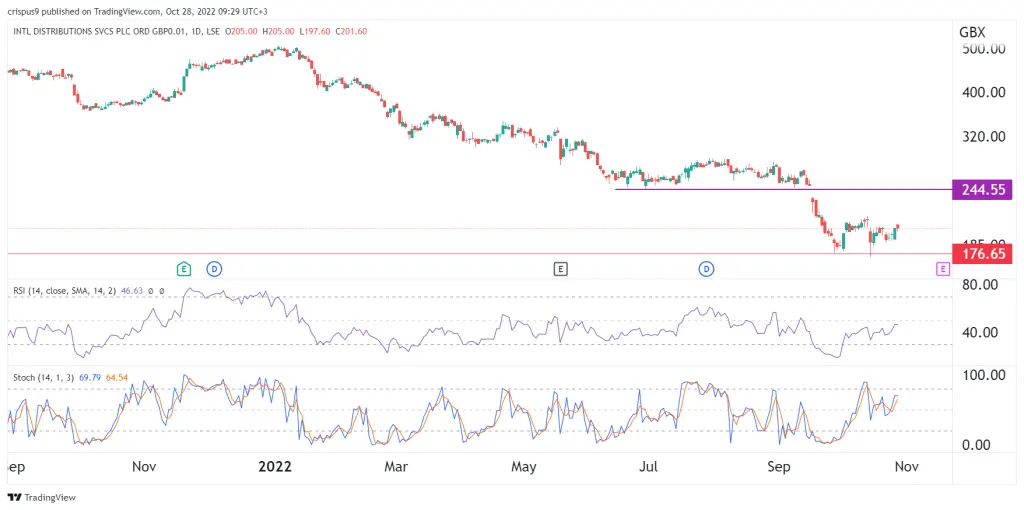Click the GBX currency label
Image resolution: width=1024 pixels, height=510 pixels.
(972, 32)
